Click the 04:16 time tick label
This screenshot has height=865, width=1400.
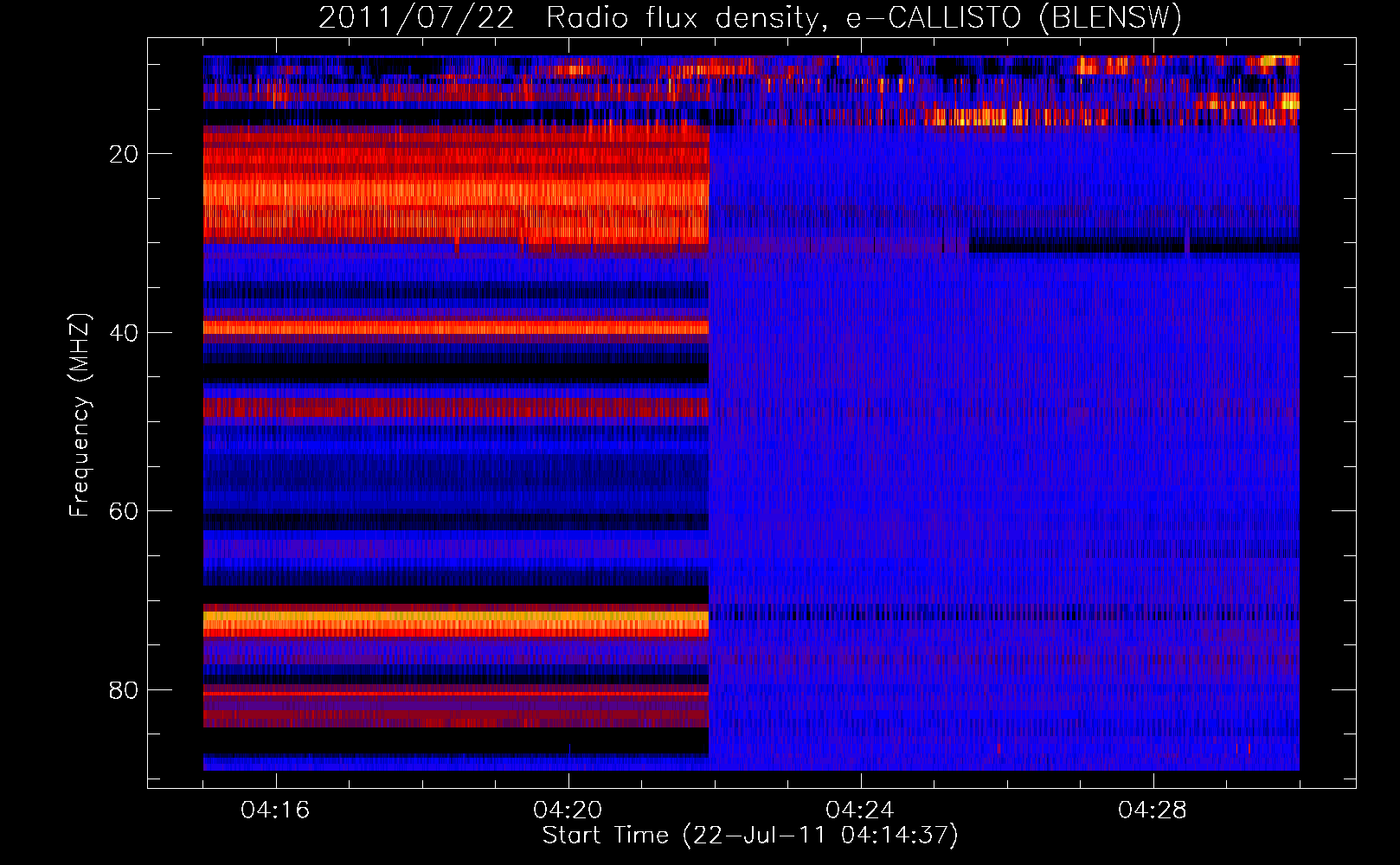pos(275,811)
